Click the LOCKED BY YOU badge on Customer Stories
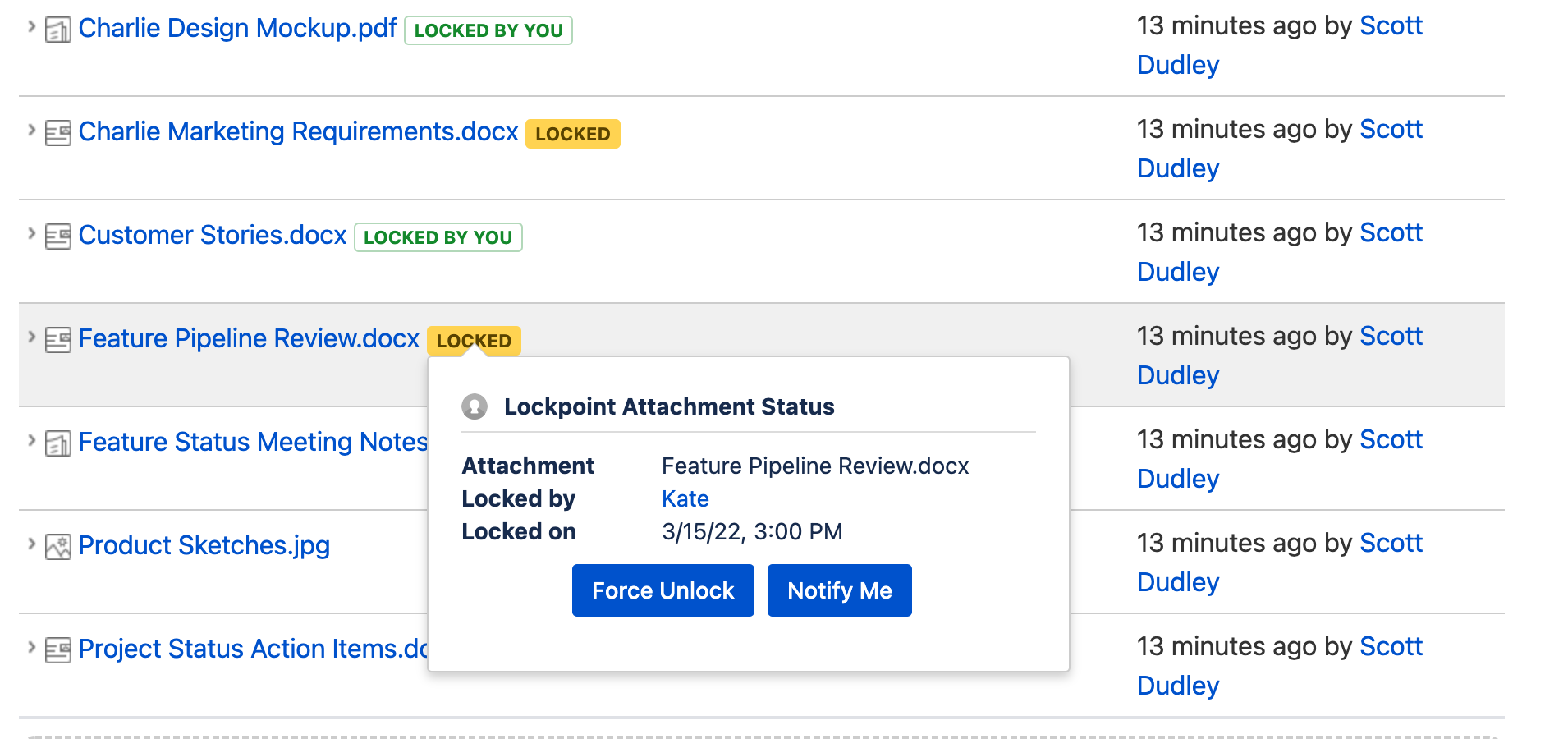 pos(438,237)
